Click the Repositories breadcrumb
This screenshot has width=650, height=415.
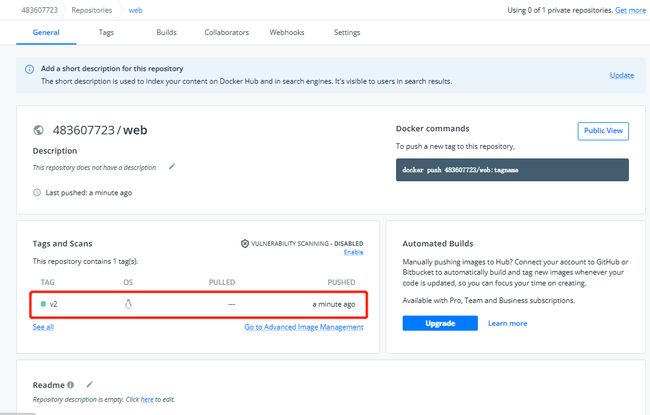(x=92, y=10)
